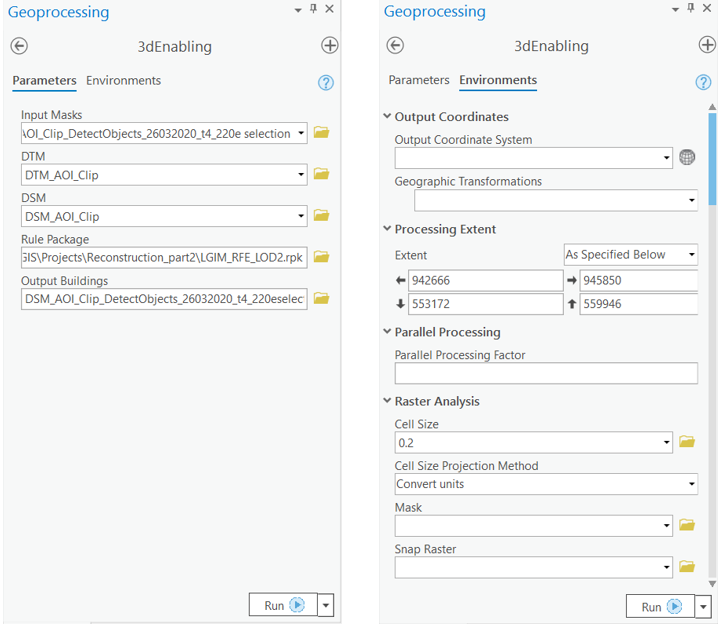Screen dimensions: 722x628
Task: Browse for Rule Package file folder icon
Action: point(321,257)
